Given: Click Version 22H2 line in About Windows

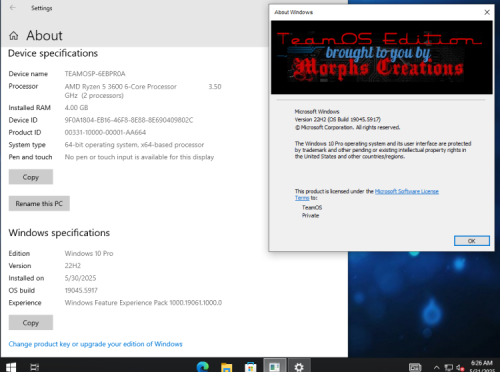Looking at the screenshot, I should point(338,119).
